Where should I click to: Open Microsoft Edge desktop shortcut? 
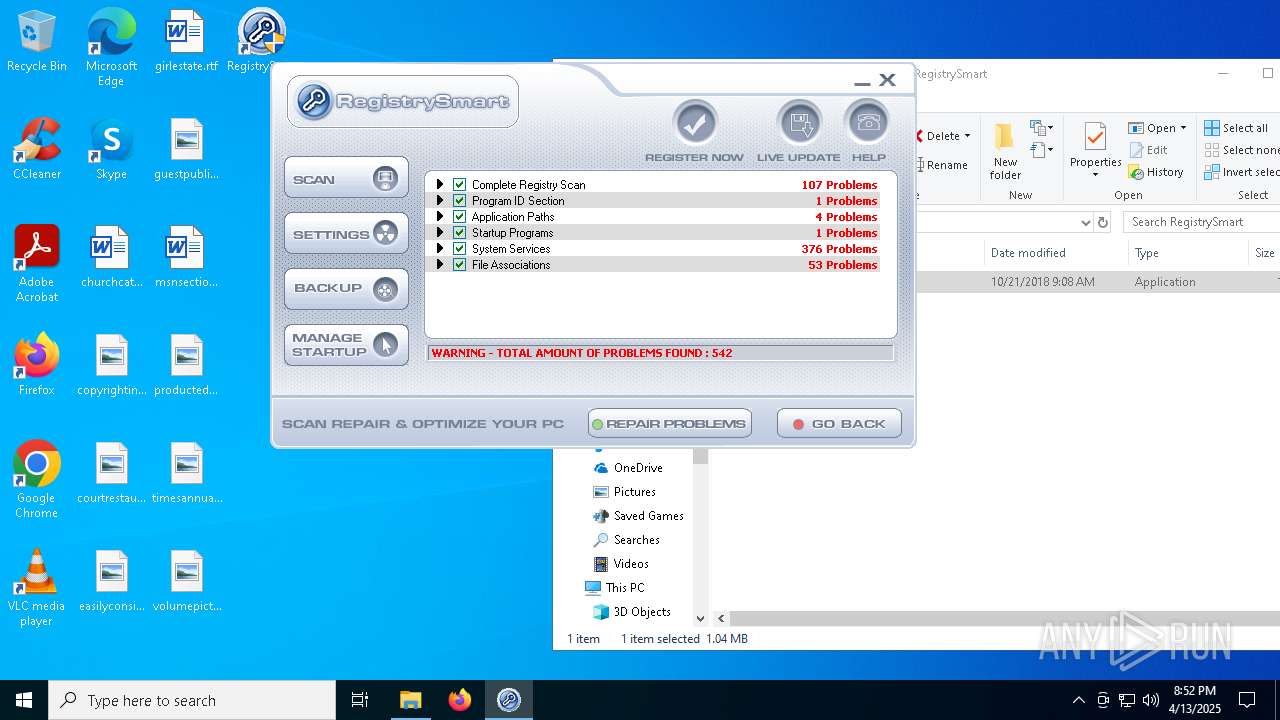(x=111, y=48)
